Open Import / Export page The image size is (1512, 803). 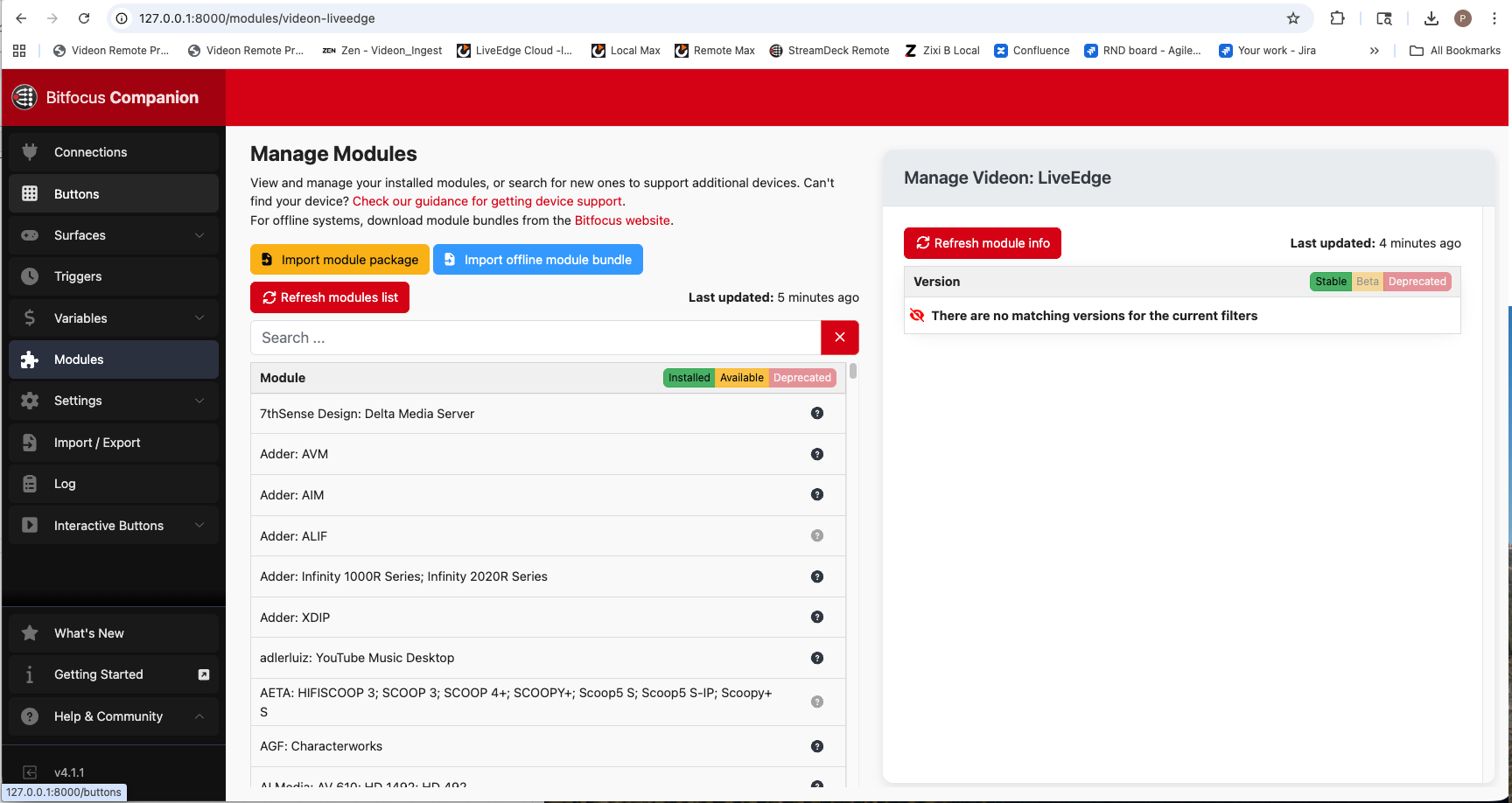point(114,443)
